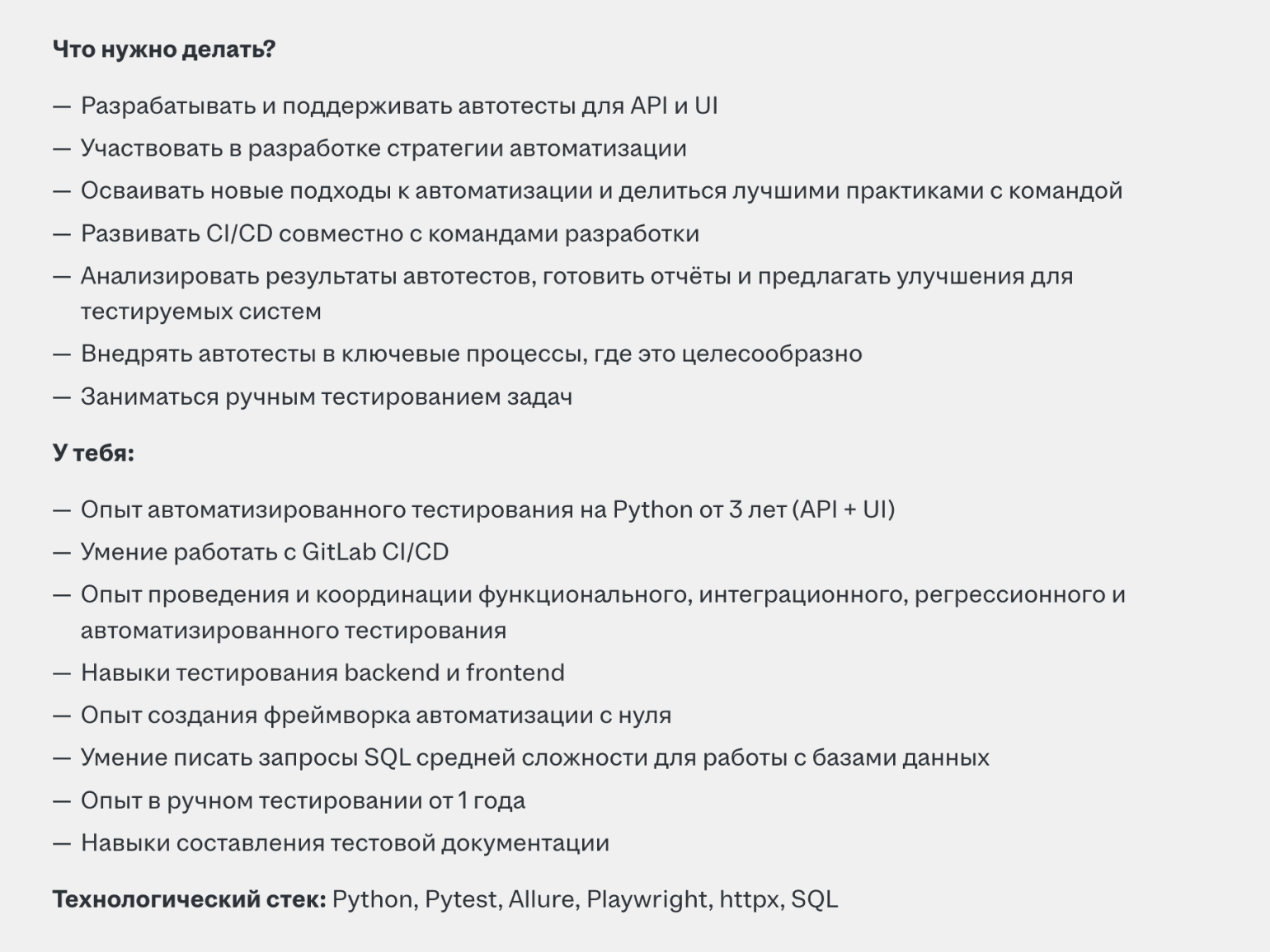Click the "Опыт создания фреймворка автоматизации" line
The width and height of the screenshot is (1270, 952).
376,715
